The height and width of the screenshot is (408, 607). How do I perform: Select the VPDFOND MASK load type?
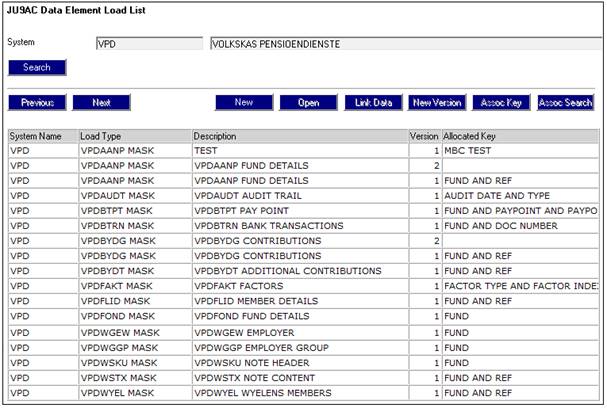coord(135,316)
